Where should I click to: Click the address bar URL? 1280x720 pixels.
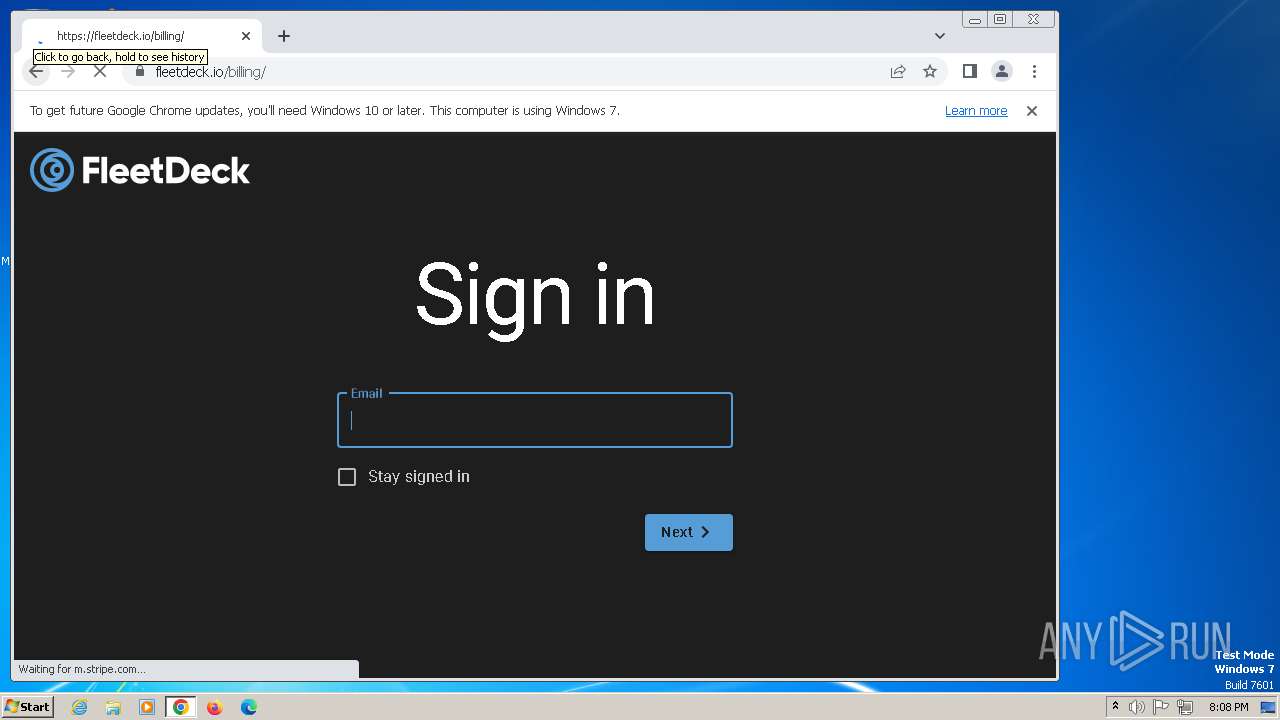click(x=211, y=72)
